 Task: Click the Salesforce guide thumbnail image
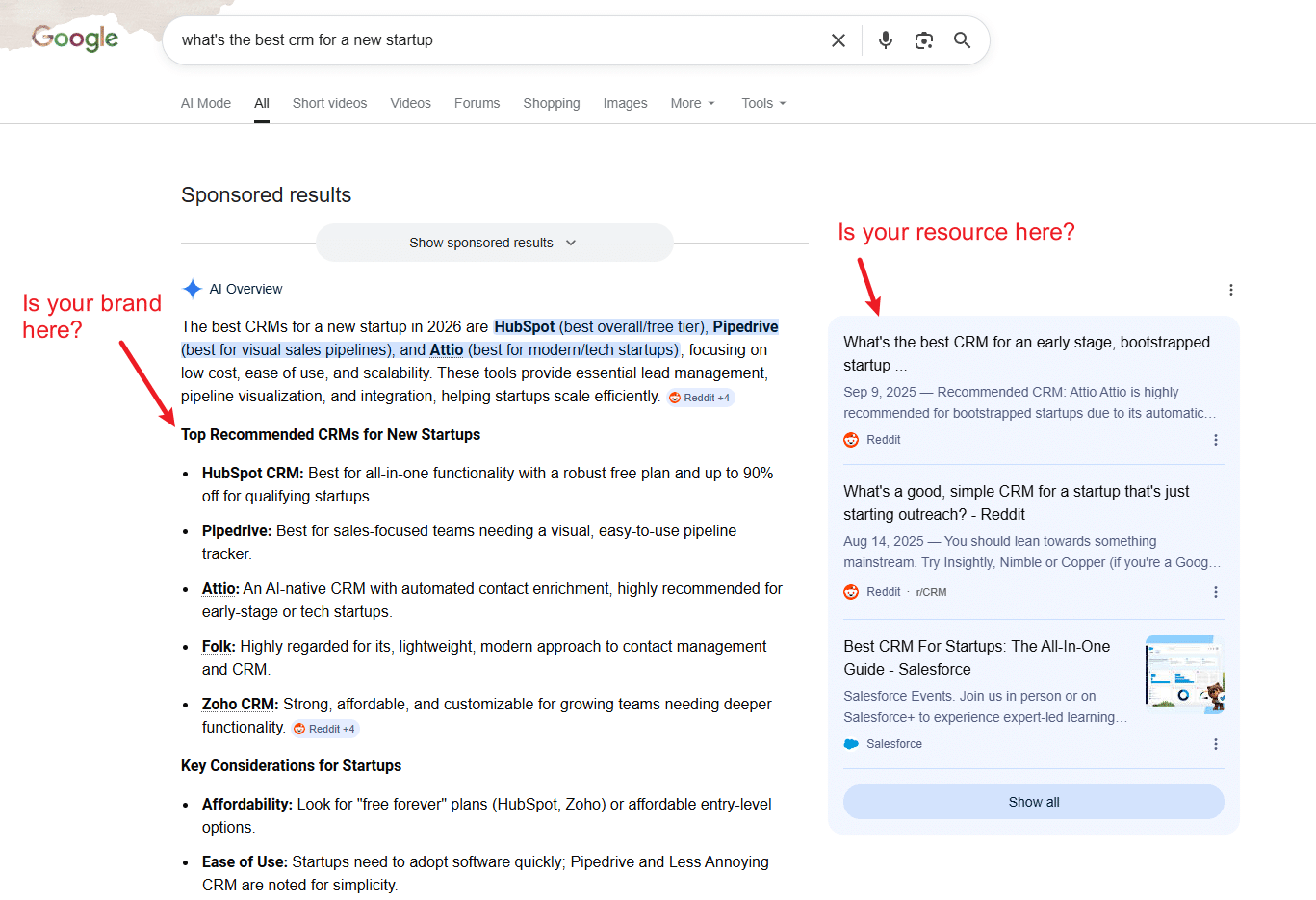coord(1185,674)
